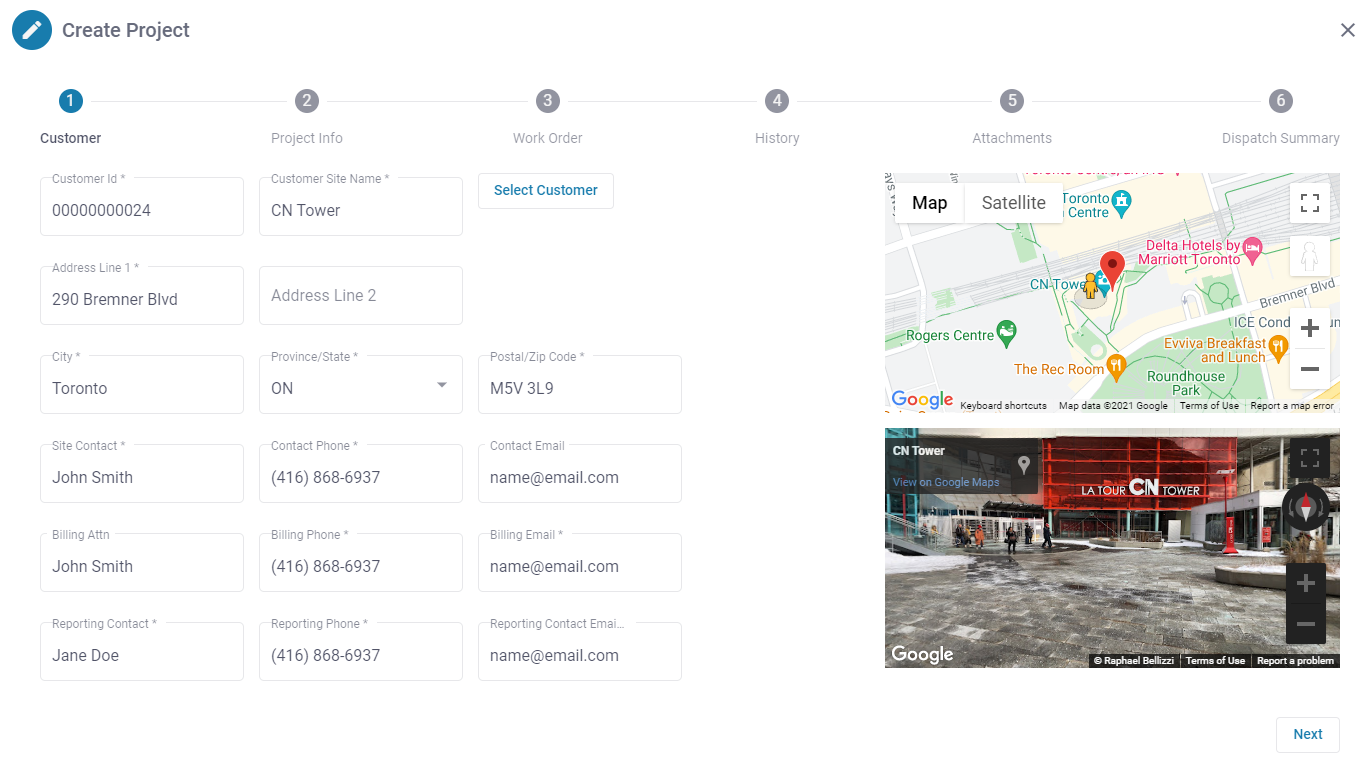
Task: Click the Select Customer button
Action: click(x=546, y=190)
